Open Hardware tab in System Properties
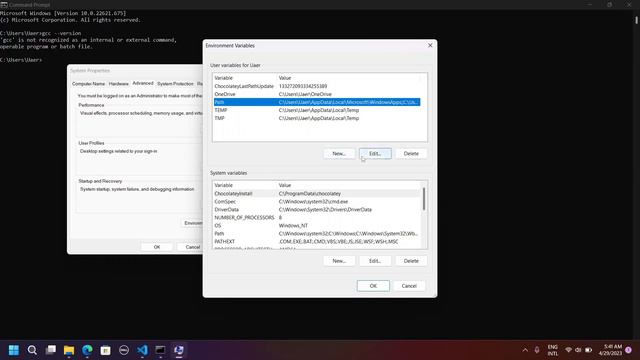 point(119,84)
